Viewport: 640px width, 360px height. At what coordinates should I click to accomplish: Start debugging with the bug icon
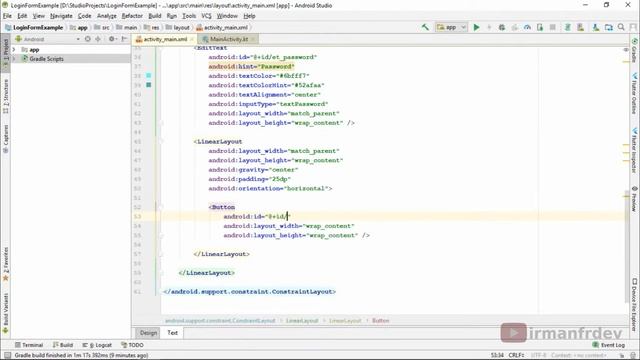click(502, 27)
